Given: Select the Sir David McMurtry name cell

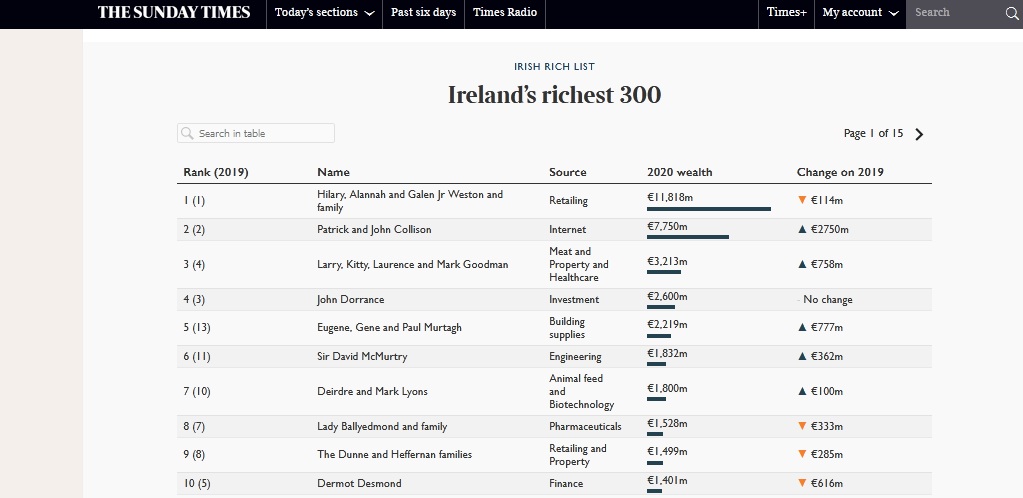Looking at the screenshot, I should click(x=362, y=356).
